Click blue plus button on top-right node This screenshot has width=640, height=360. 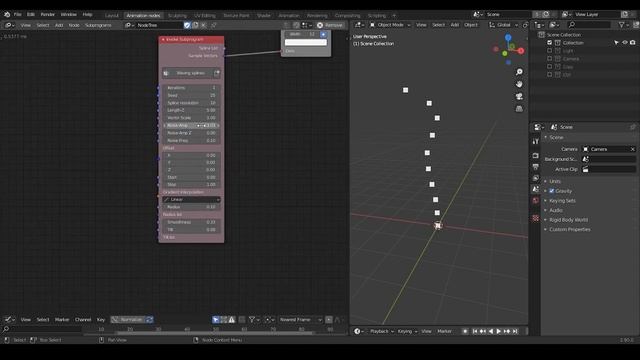coord(323,34)
